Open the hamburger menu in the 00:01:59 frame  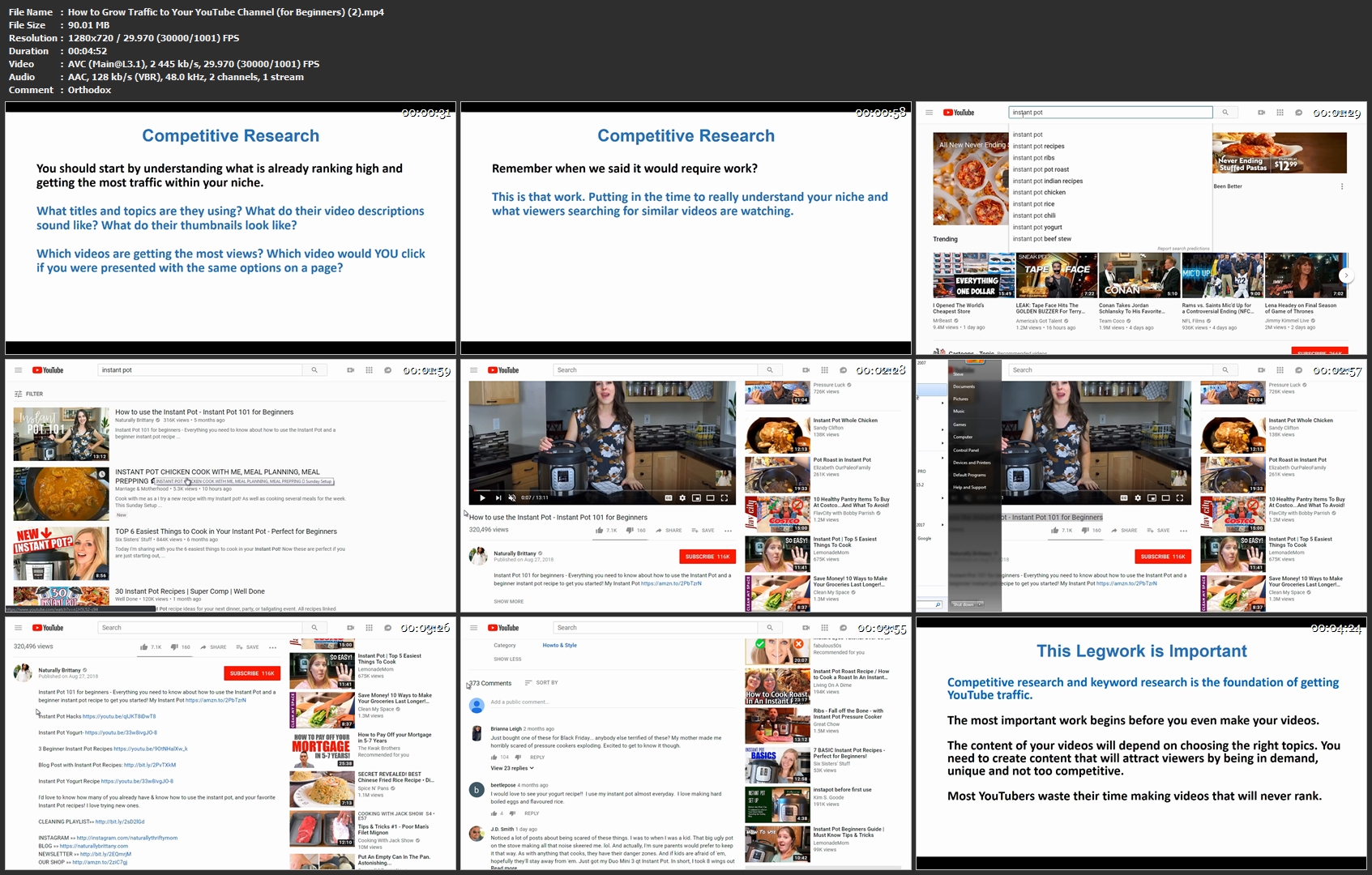(x=18, y=370)
